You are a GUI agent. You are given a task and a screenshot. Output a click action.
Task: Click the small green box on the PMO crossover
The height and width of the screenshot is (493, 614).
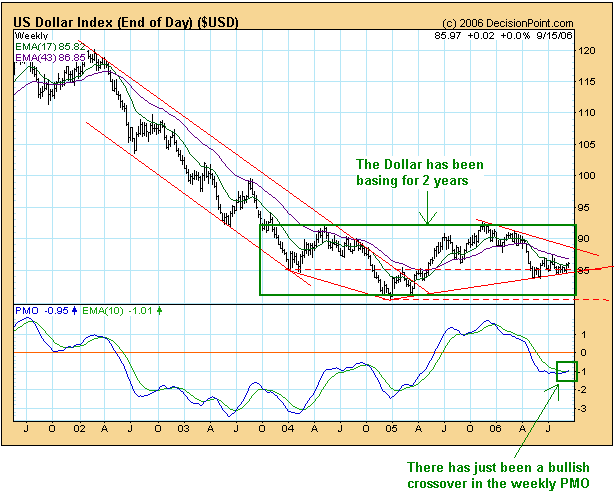pos(566,370)
